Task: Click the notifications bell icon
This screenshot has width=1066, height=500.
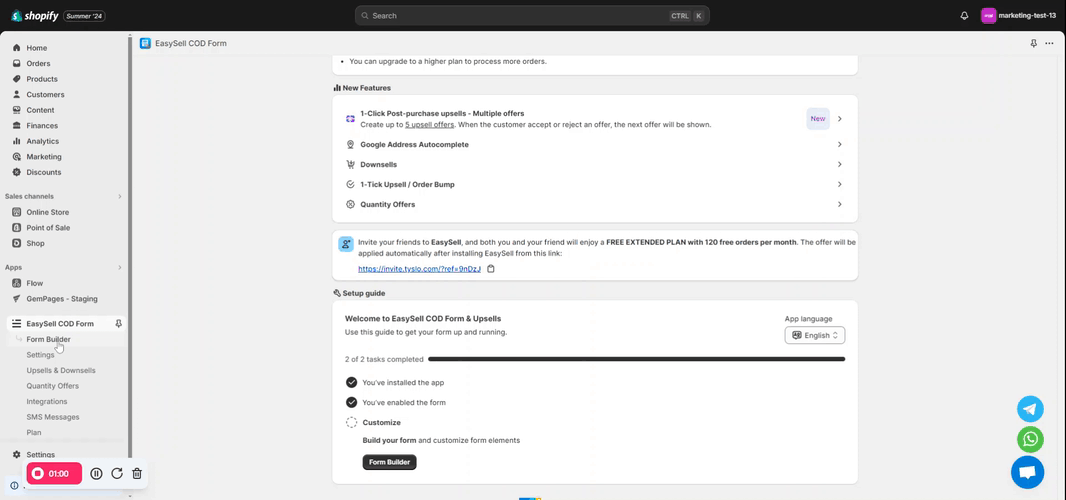Action: 964,16
